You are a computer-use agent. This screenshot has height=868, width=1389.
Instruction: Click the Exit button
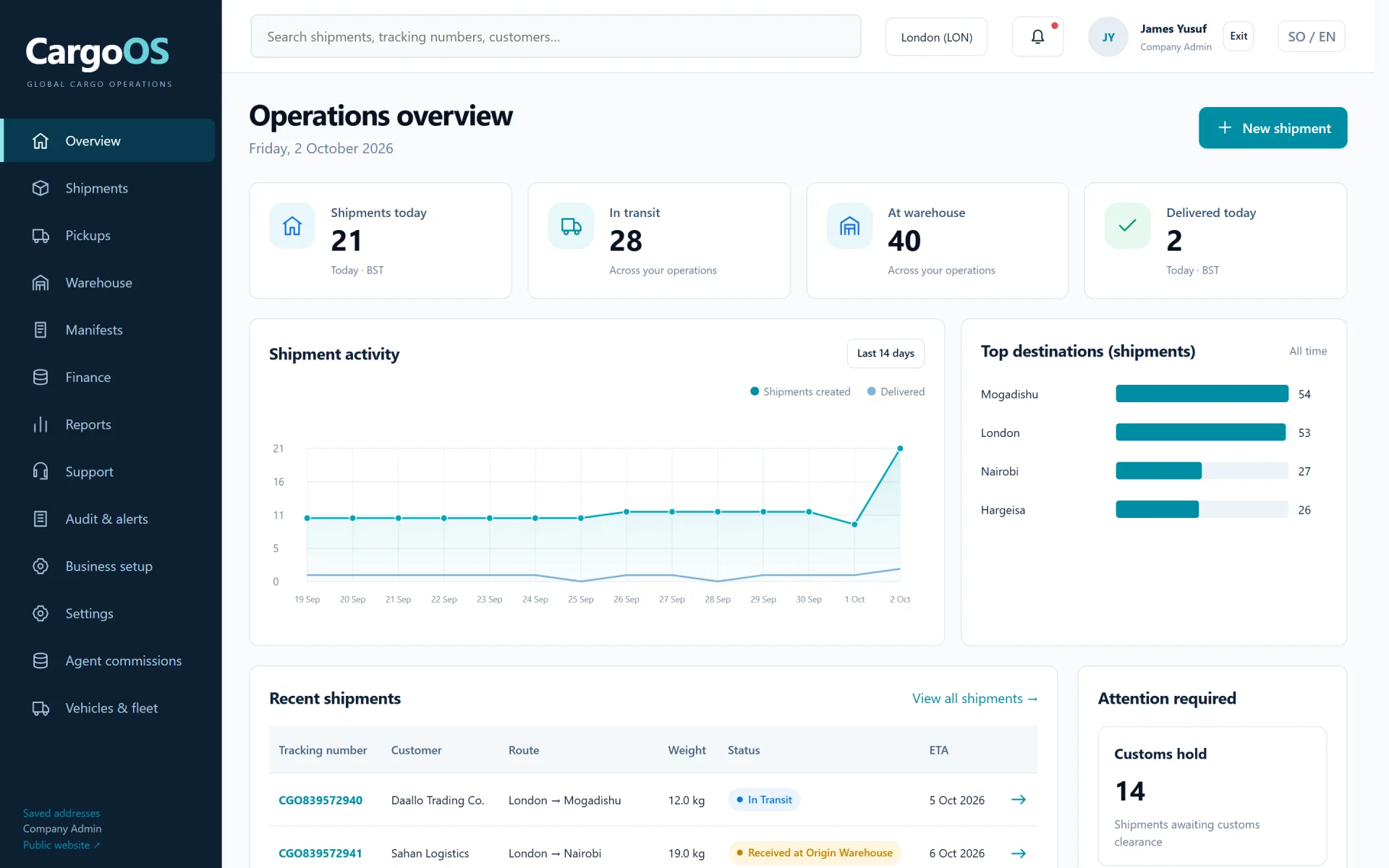click(1239, 36)
